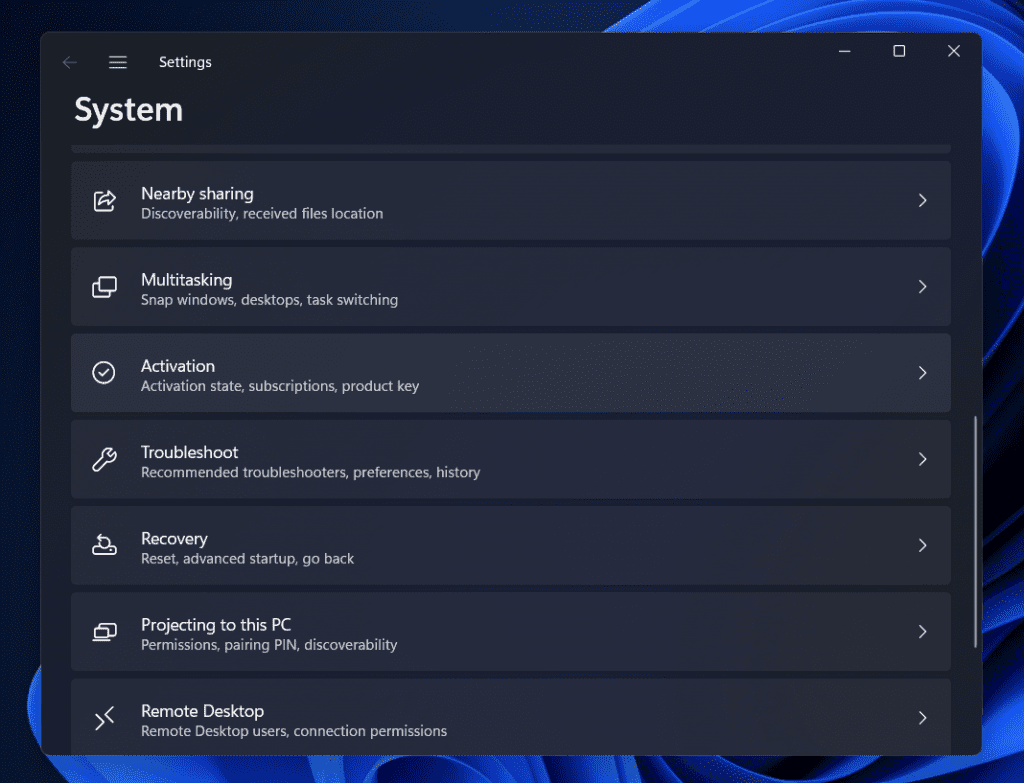Click the vertical scrollbar thumb
The width and height of the screenshot is (1024, 783).
click(x=975, y=532)
